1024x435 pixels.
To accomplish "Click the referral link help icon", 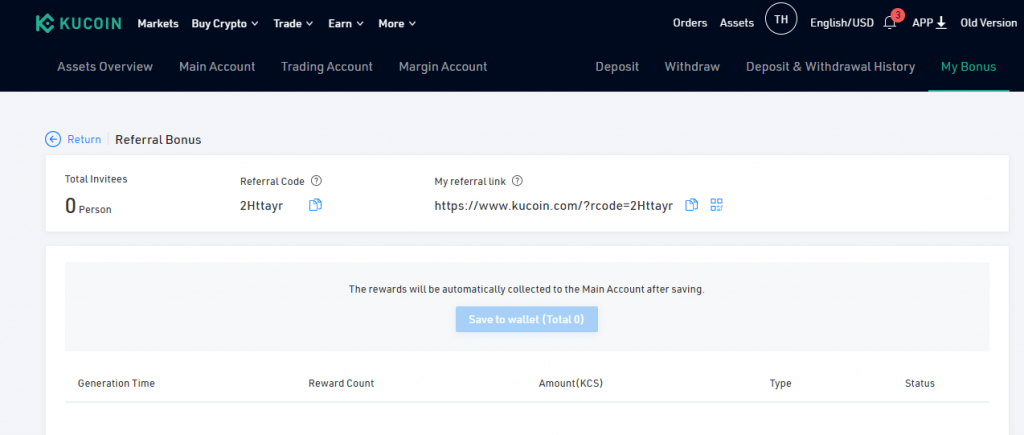I will [517, 181].
